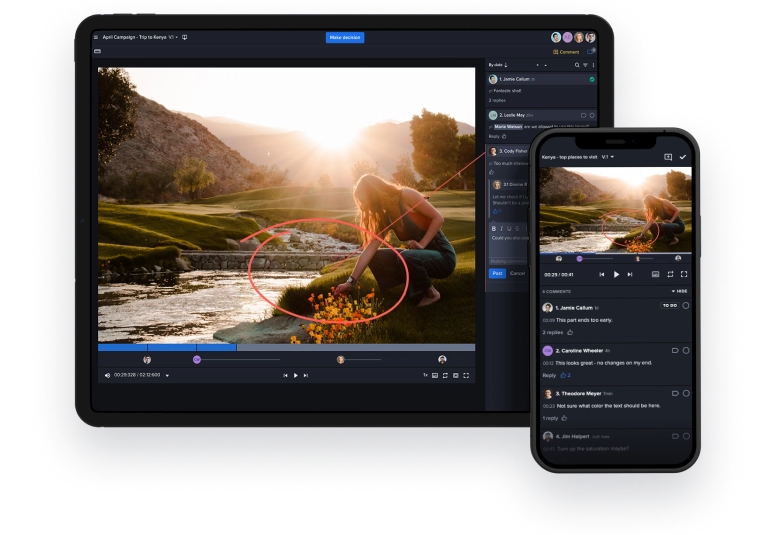Mute audio with tablet speaker icon

[x=108, y=375]
